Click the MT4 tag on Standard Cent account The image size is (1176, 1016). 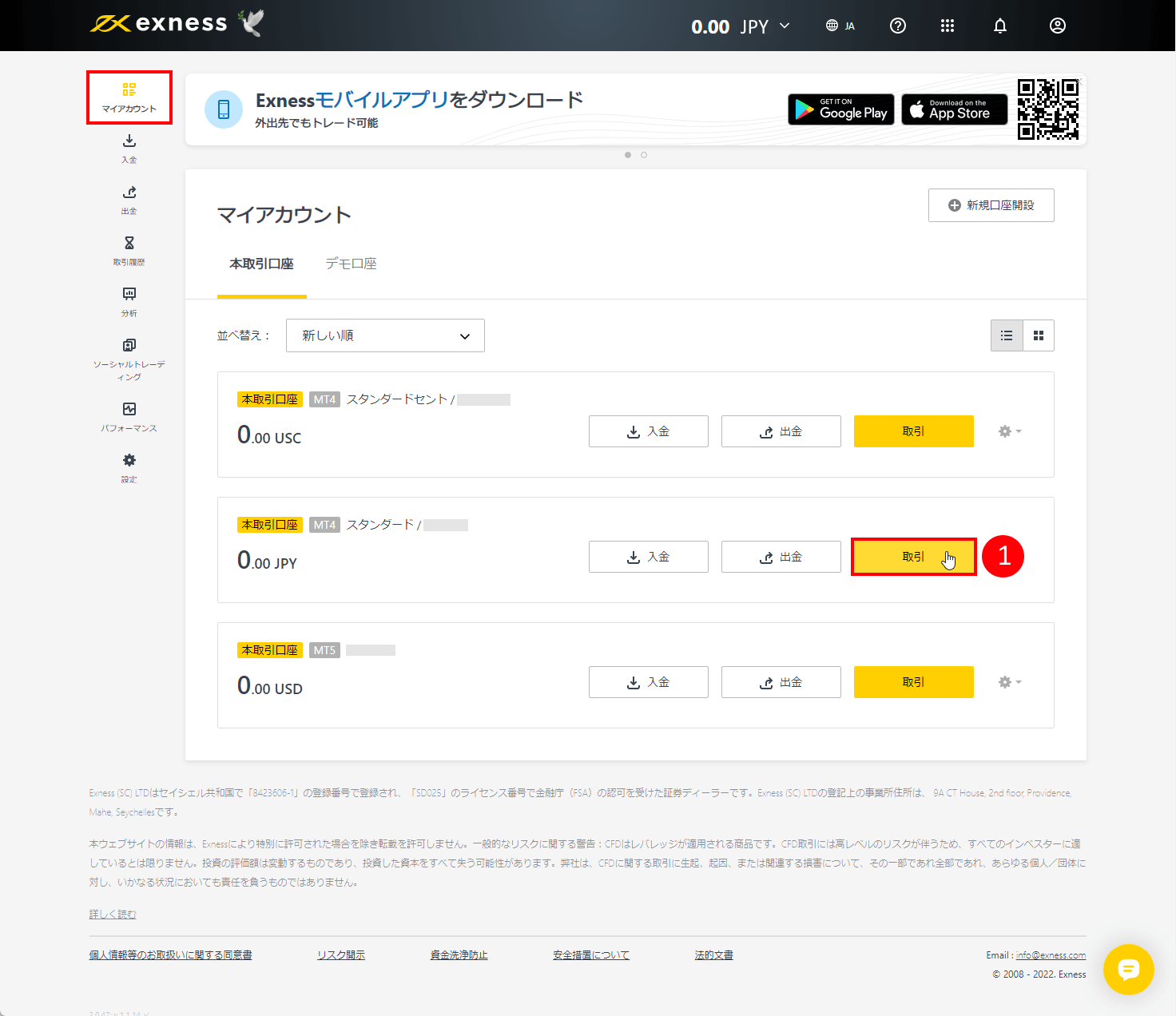coord(324,399)
